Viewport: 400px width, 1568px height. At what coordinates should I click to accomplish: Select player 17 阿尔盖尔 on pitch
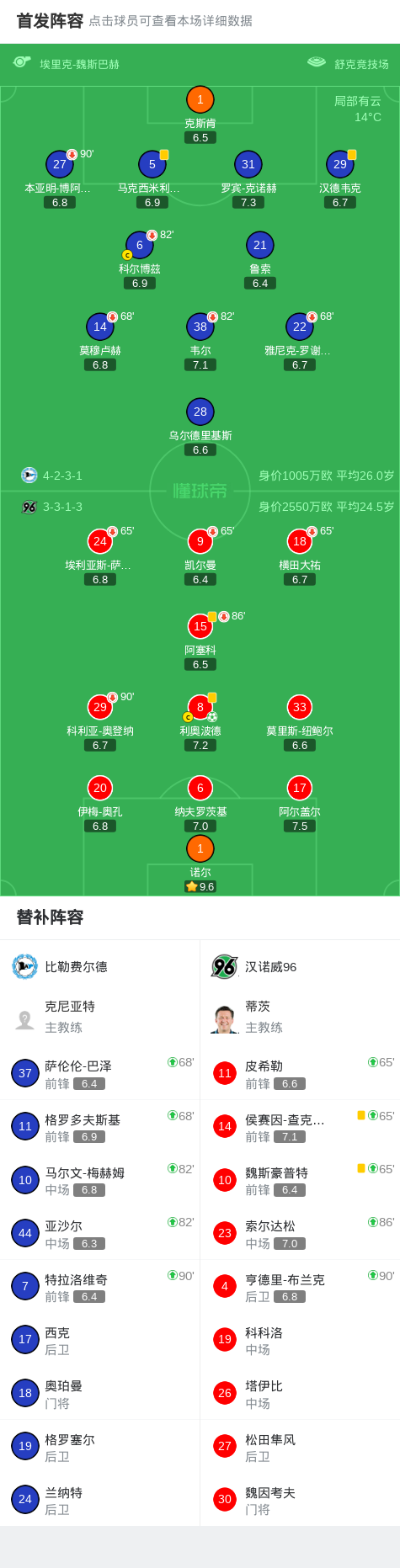tap(300, 788)
